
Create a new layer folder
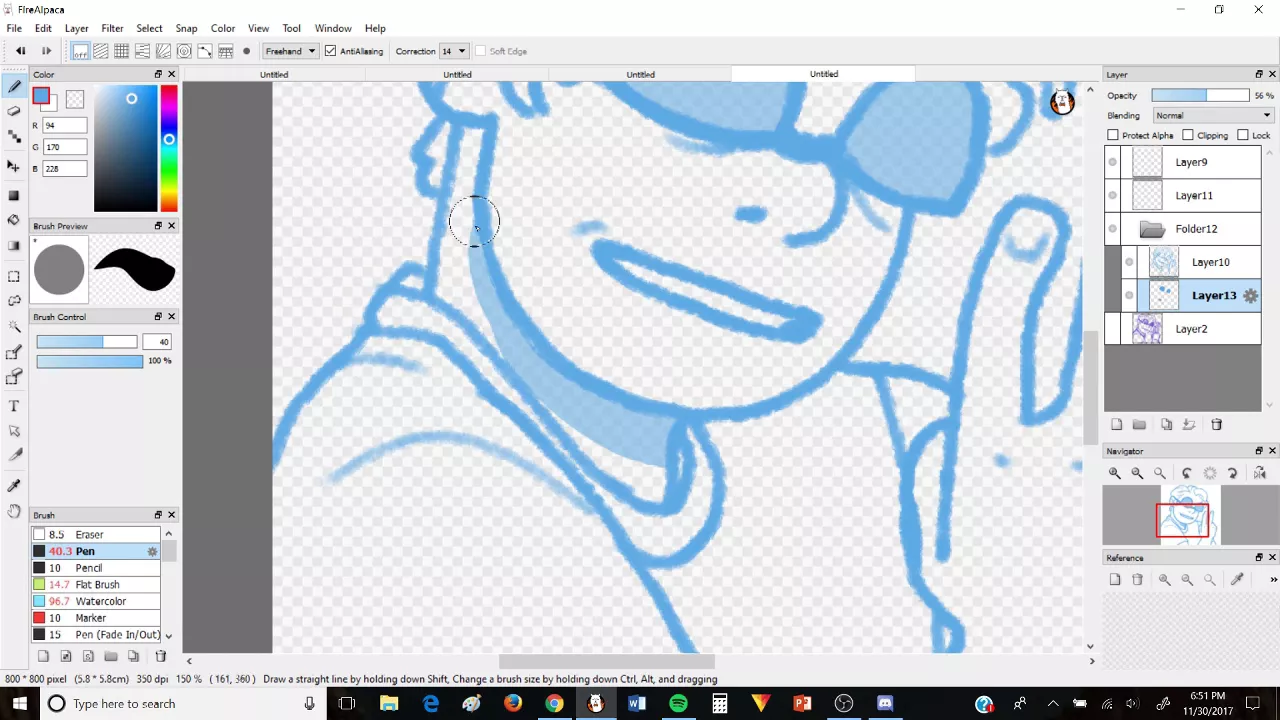[1140, 425]
